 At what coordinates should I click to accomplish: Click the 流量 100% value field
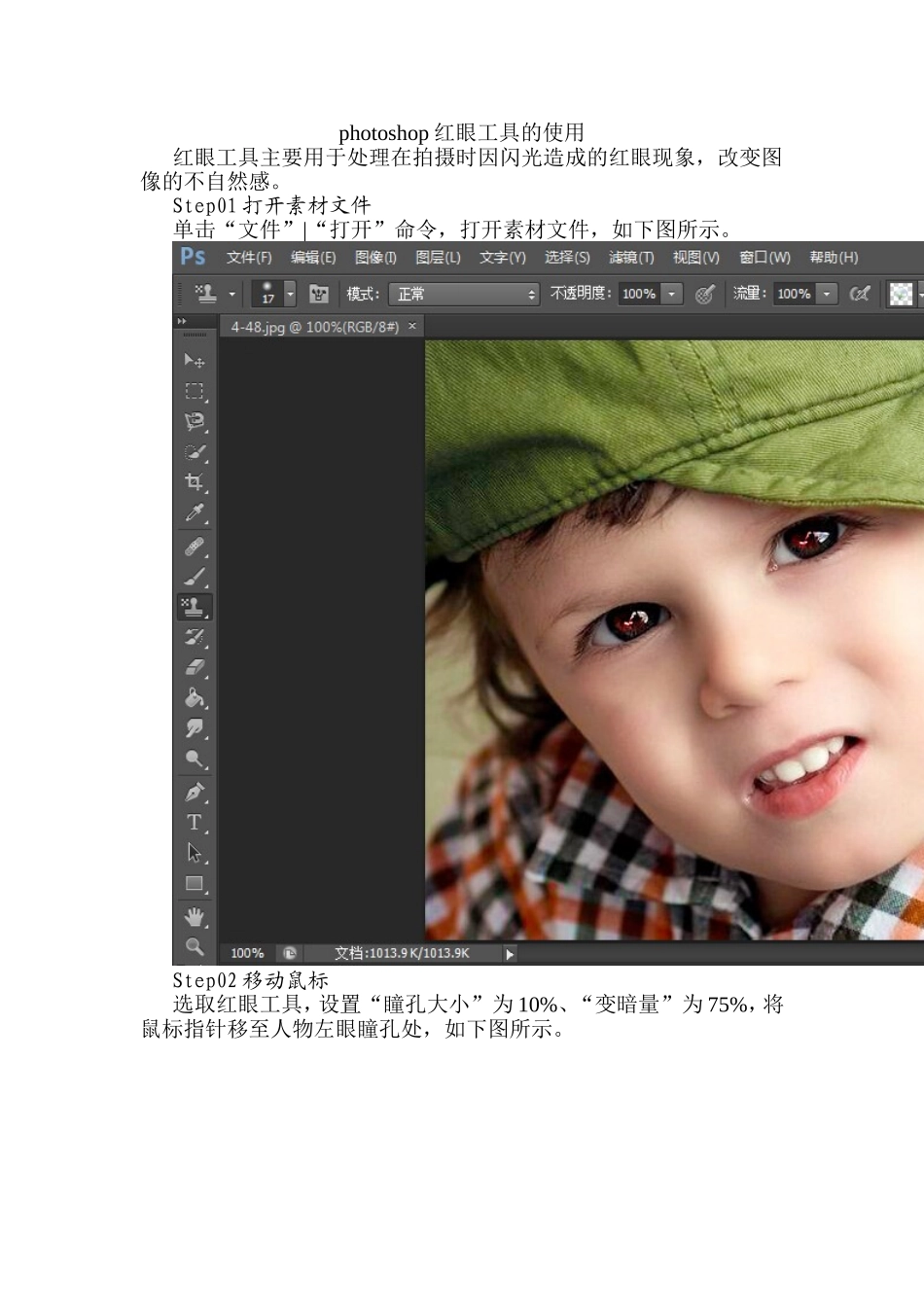tap(795, 294)
